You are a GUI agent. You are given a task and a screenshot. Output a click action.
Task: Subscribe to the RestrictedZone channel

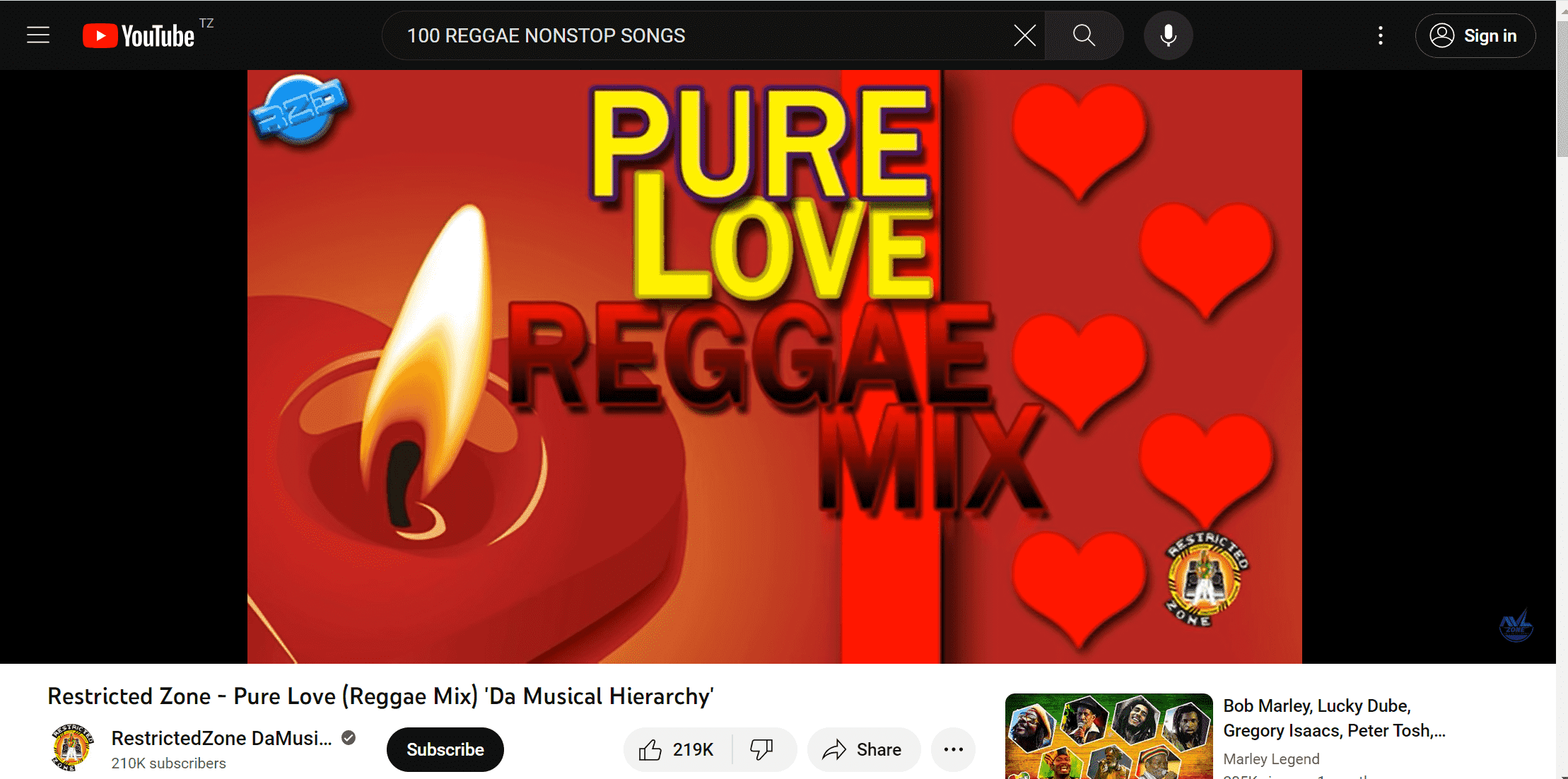tap(445, 749)
